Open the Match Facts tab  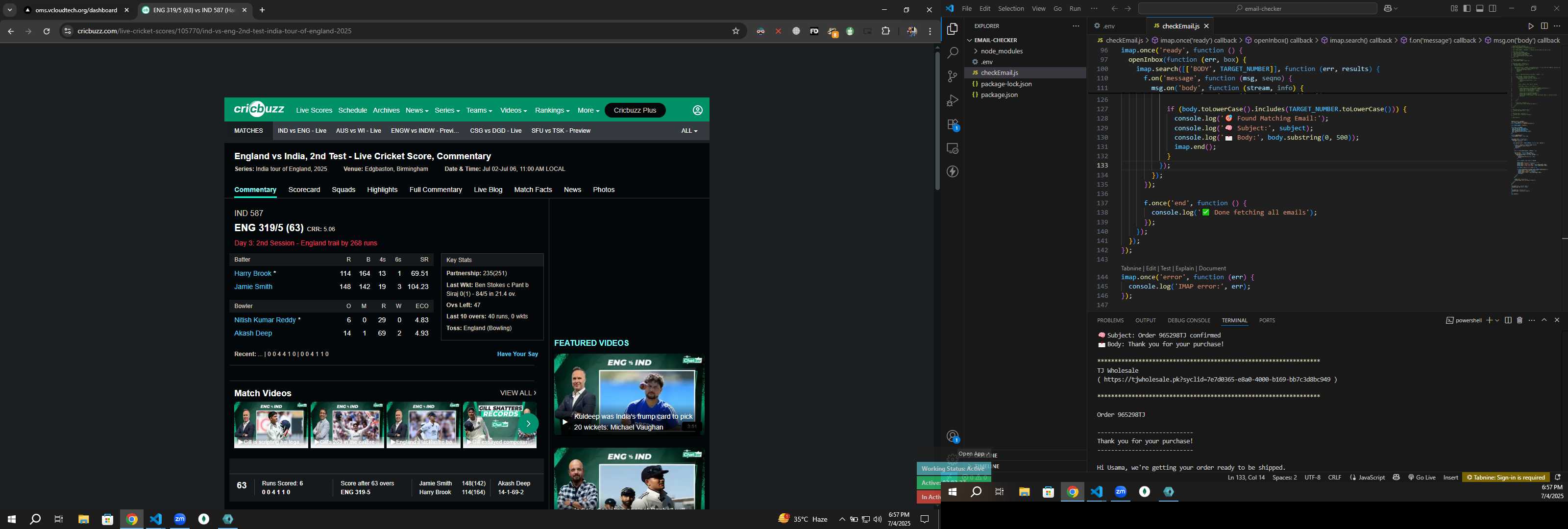[x=533, y=190]
